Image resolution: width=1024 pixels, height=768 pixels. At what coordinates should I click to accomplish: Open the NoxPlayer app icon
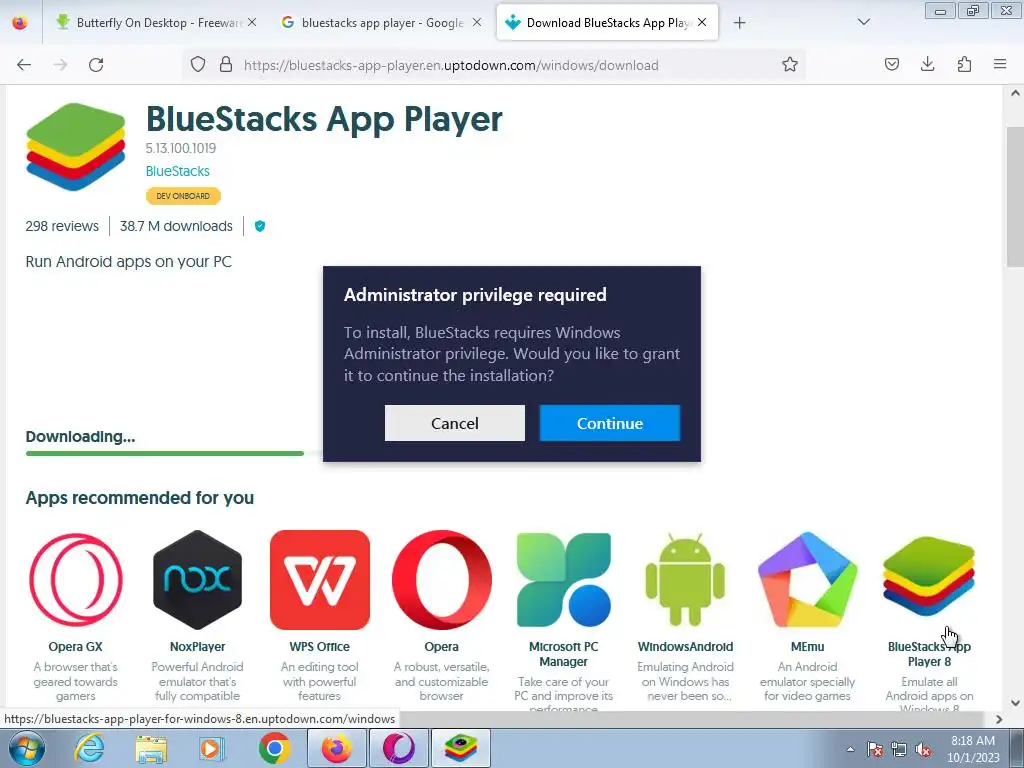click(197, 580)
